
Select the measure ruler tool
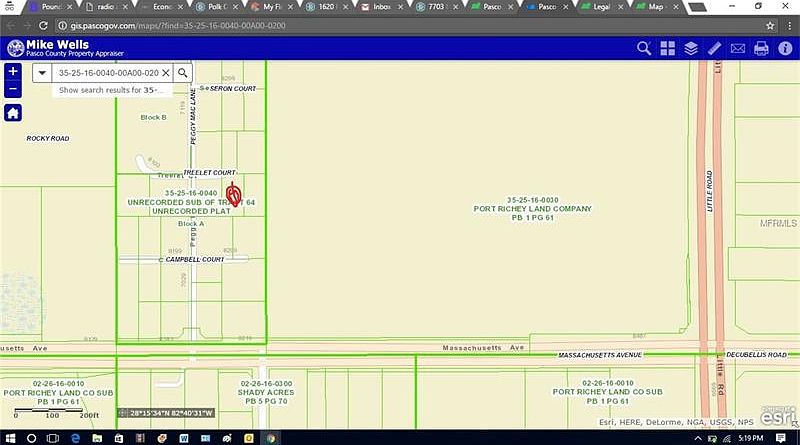pos(714,48)
